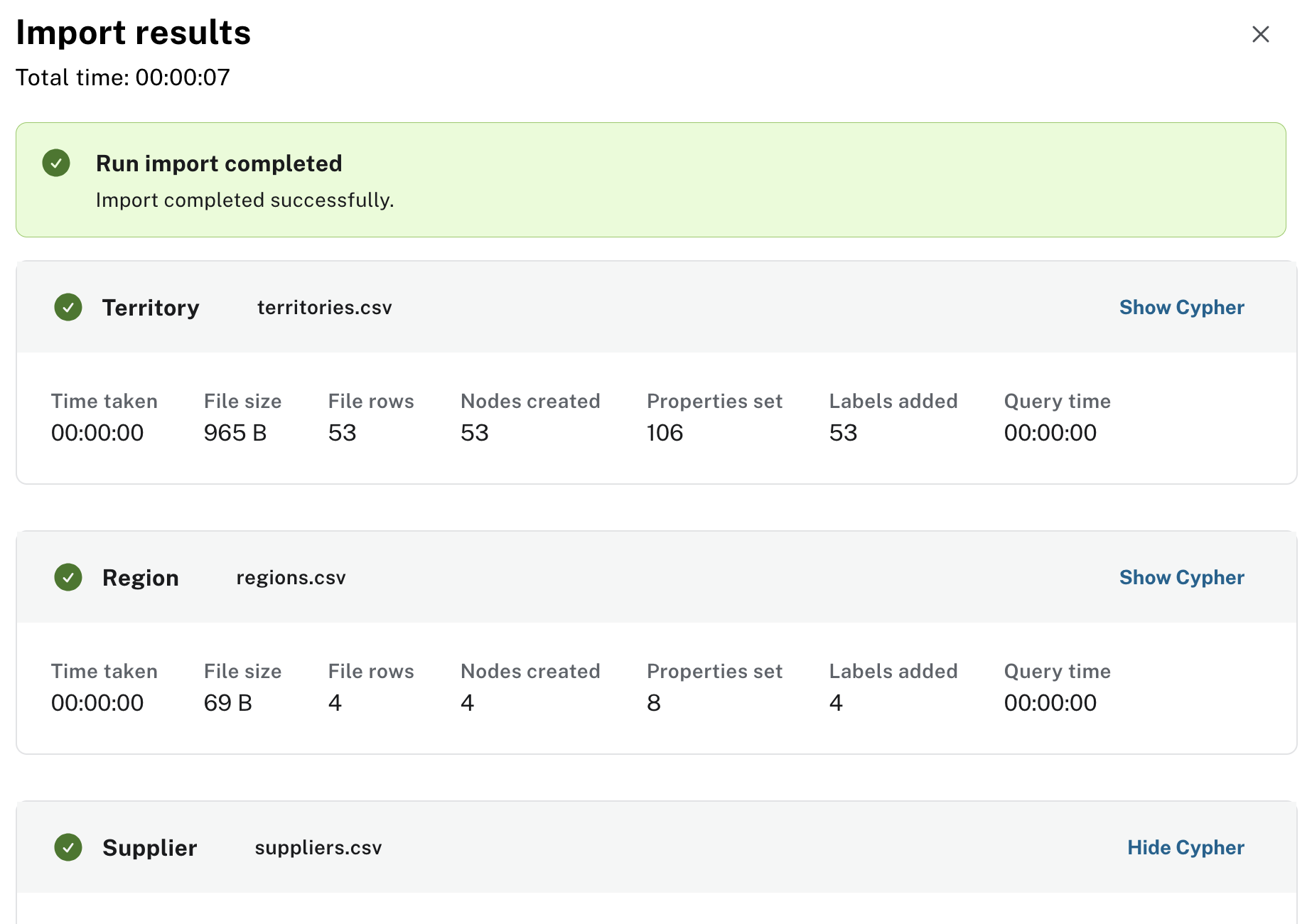Toggle the Territory Cypher visibility
This screenshot has height=924, width=1312.
pos(1181,307)
